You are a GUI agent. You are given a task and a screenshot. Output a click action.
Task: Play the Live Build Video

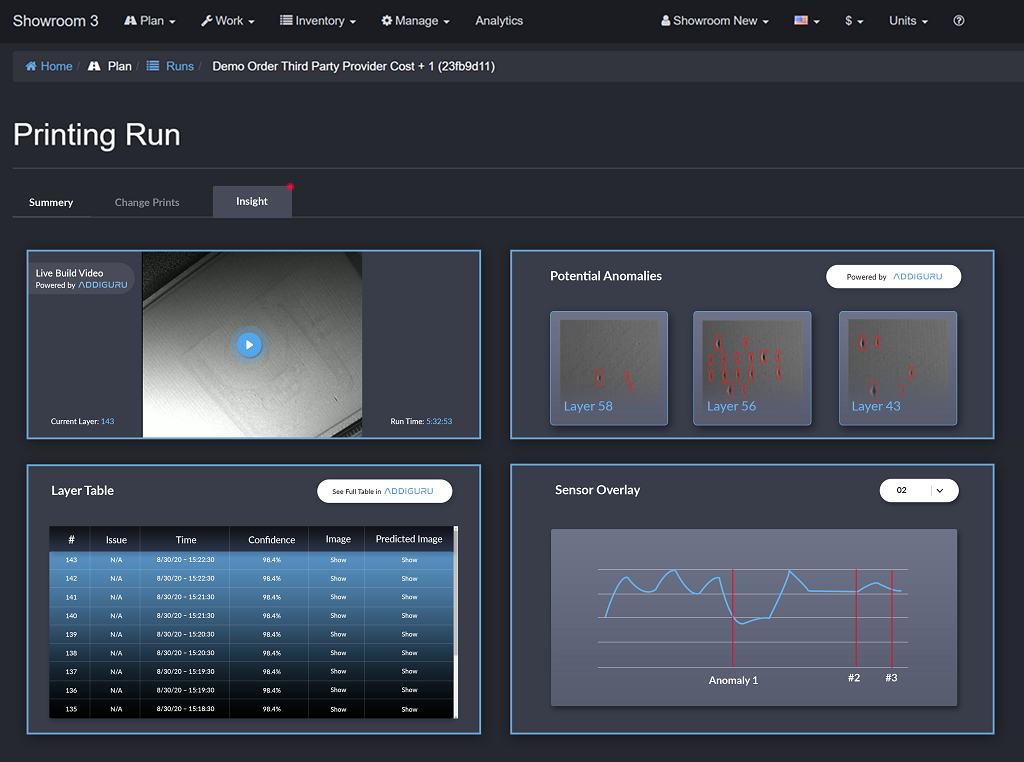tap(249, 345)
